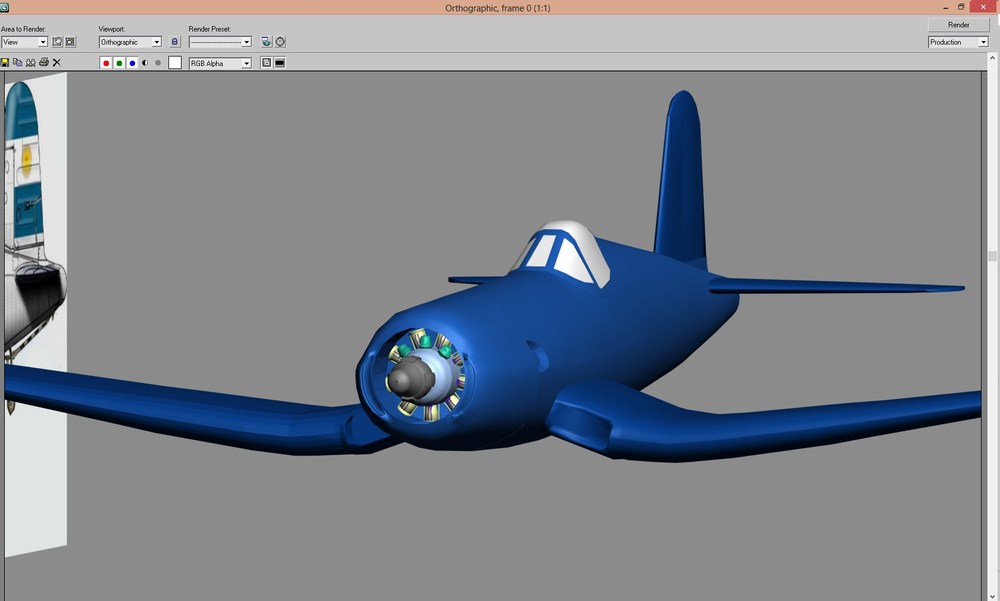Click the Auto Region Selected icon

(70, 42)
